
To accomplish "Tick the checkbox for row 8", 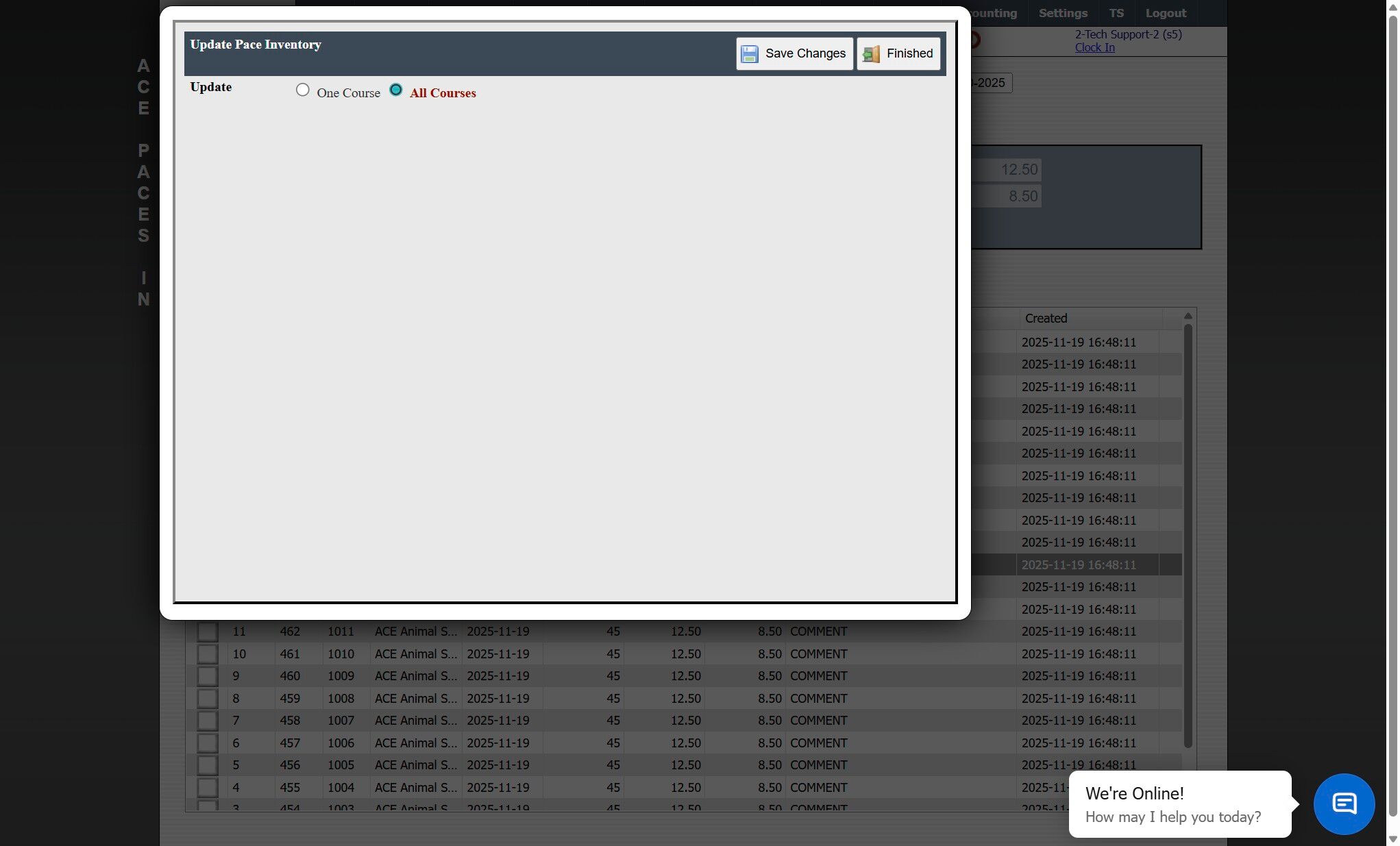I will click(207, 699).
